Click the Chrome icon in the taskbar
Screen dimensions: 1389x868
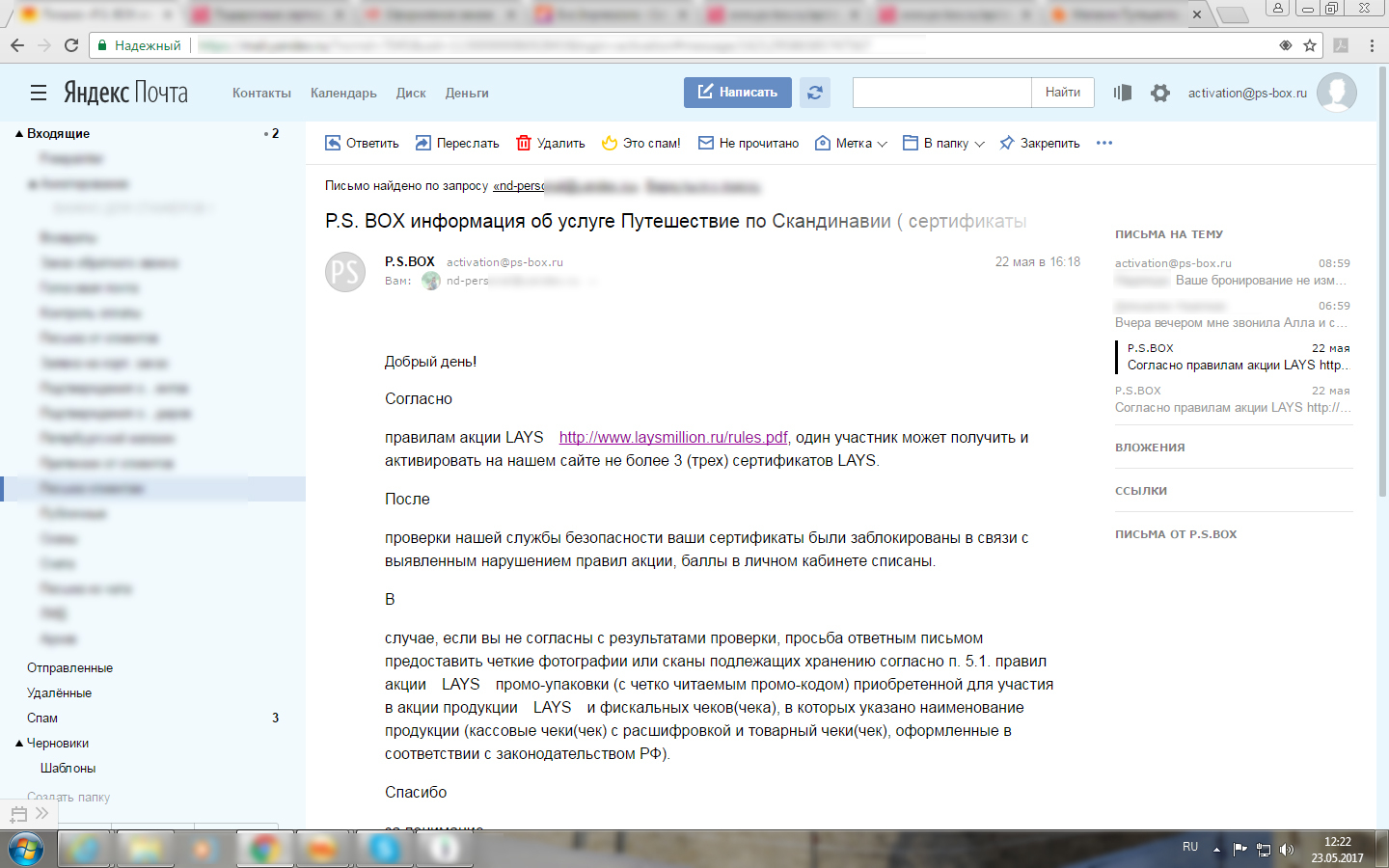tap(264, 849)
